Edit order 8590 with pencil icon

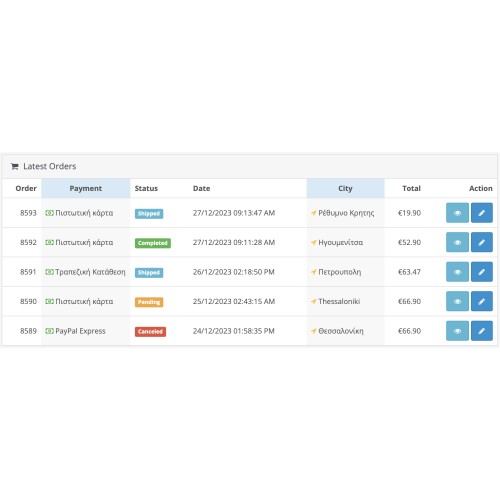482,301
